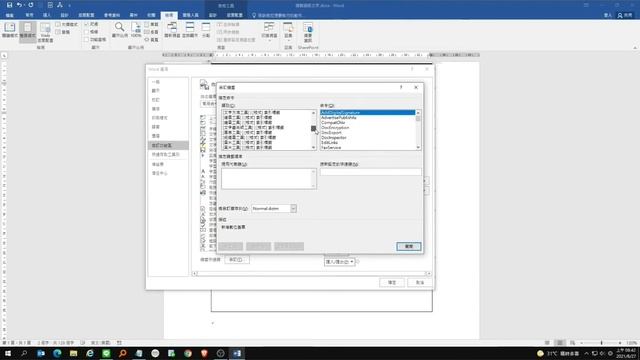Switch to 閱讀模式 (Read Mode) view
Image resolution: width=640 pixels, height=360 pixels.
(10, 31)
